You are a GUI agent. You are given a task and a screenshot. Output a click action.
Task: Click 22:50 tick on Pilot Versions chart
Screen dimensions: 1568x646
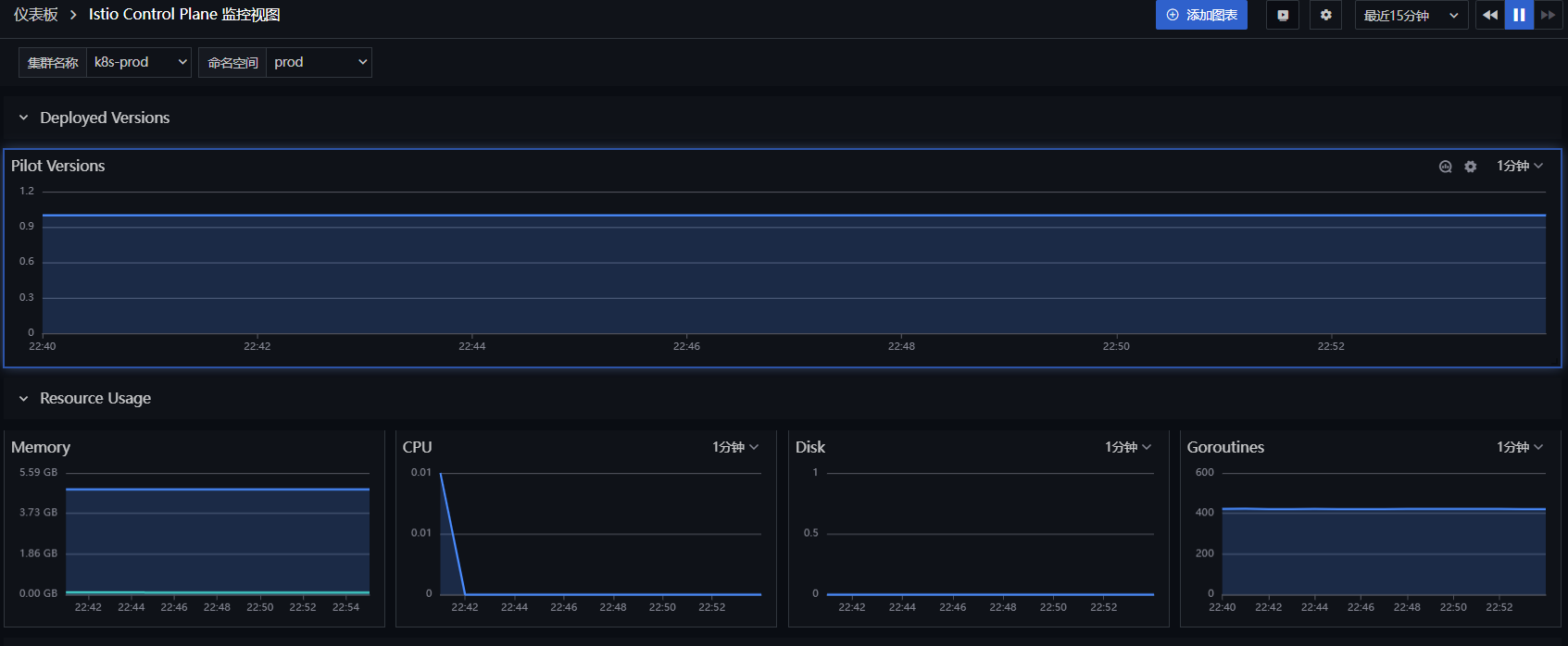coord(1116,346)
